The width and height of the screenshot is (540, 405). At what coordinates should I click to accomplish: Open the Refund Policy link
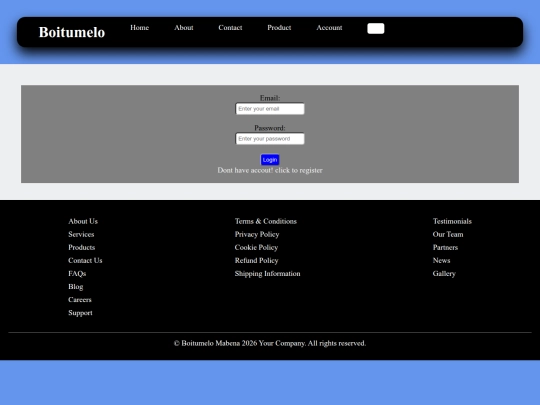pos(257,260)
